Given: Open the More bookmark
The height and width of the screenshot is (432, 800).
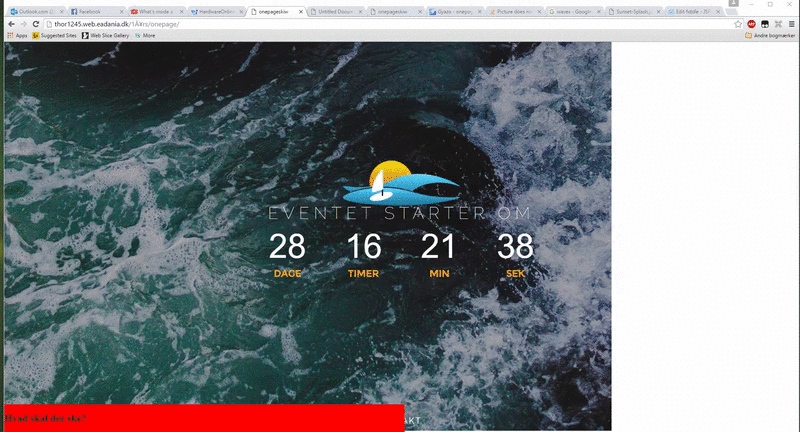Looking at the screenshot, I should coord(145,36).
